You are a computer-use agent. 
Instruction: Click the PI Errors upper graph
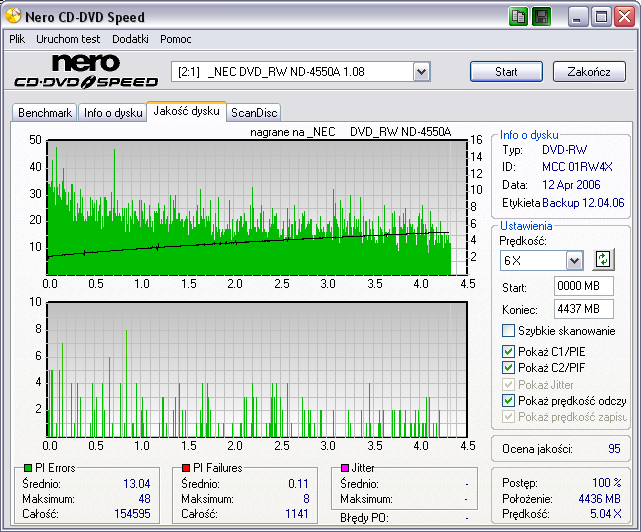point(257,207)
